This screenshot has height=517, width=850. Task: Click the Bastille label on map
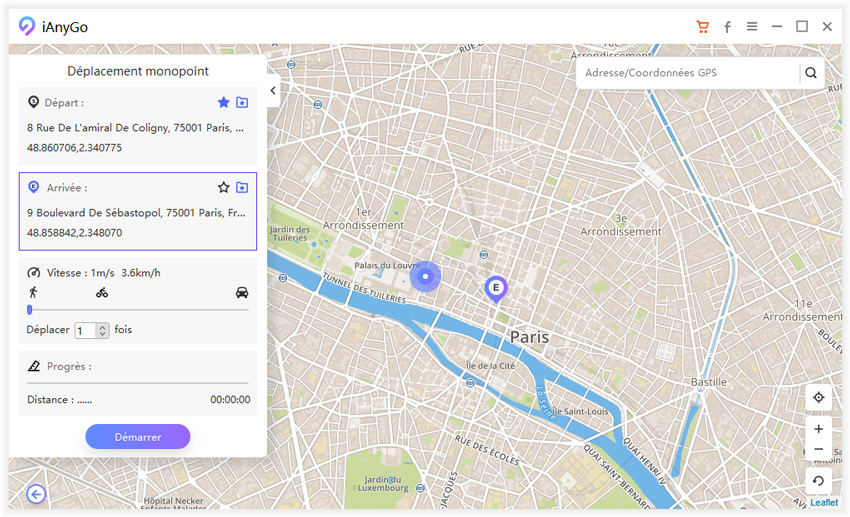coord(709,382)
